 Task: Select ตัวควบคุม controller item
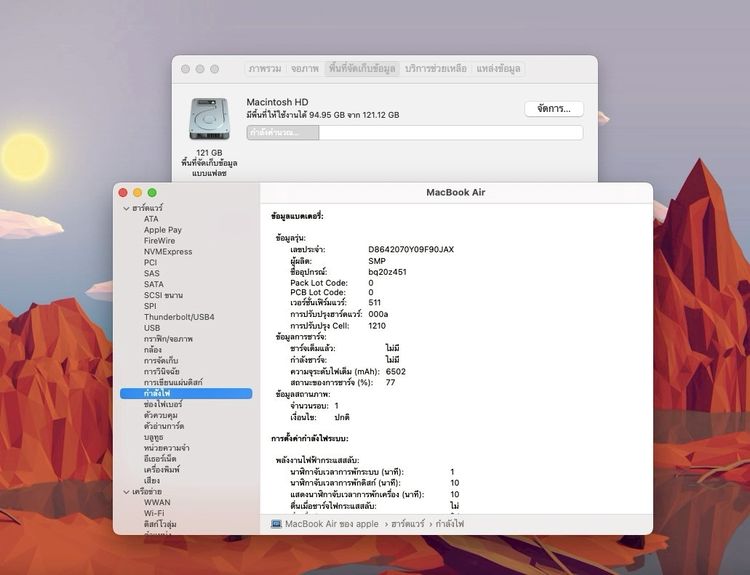pyautogui.click(x=161, y=415)
